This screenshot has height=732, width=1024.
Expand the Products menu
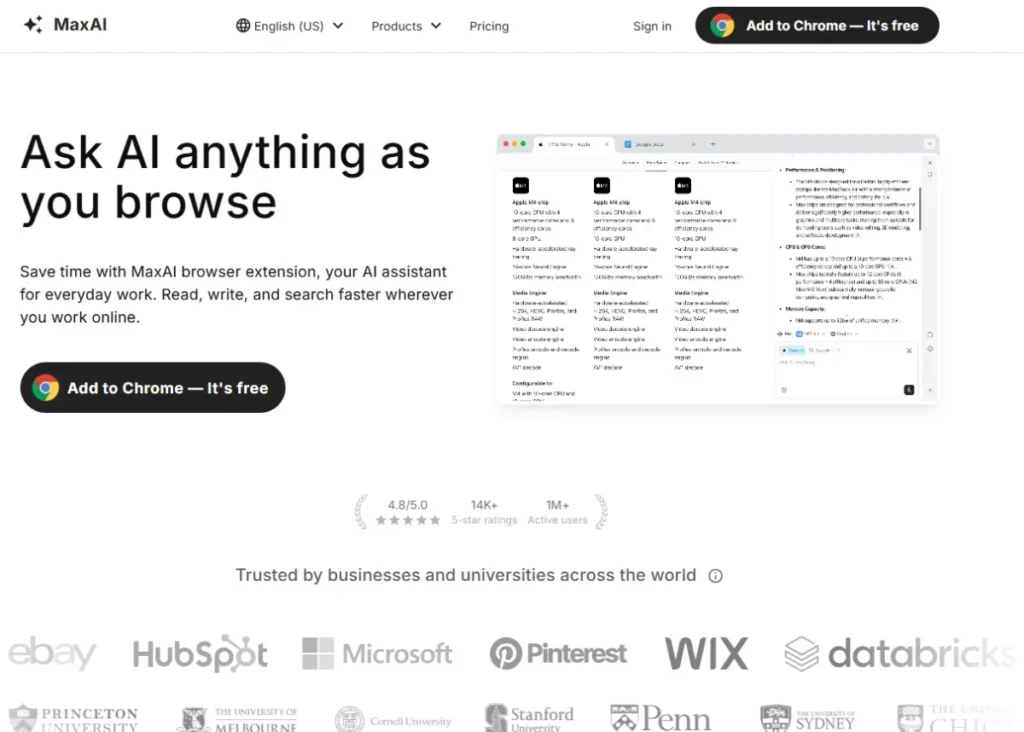coord(406,26)
